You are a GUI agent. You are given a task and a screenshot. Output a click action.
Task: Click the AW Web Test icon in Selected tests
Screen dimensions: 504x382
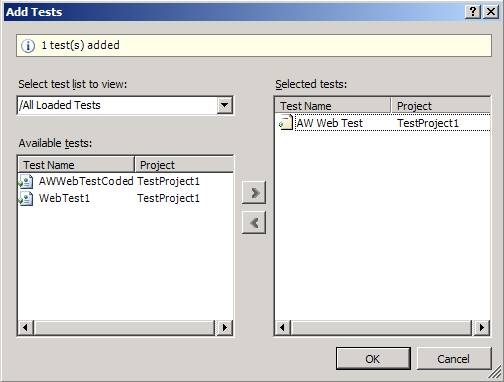(286, 123)
